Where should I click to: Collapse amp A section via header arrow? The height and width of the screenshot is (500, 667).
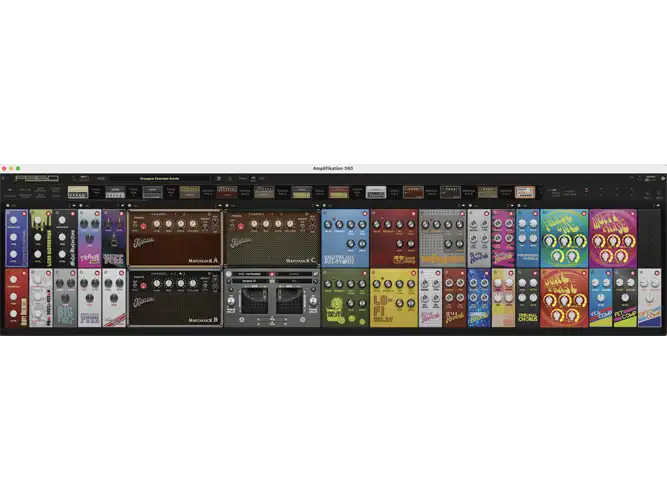[x=220, y=206]
